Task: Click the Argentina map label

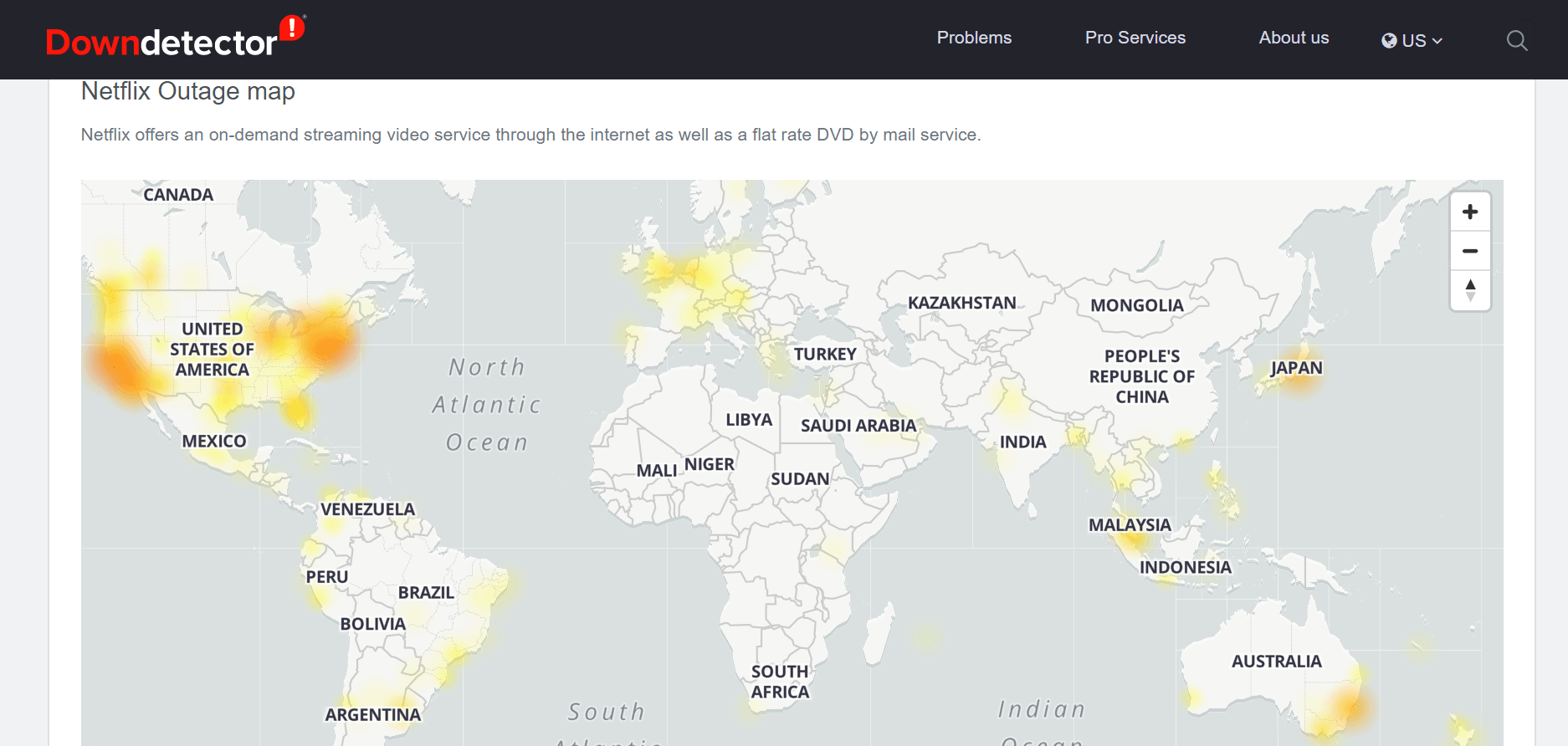Action: pos(373,715)
